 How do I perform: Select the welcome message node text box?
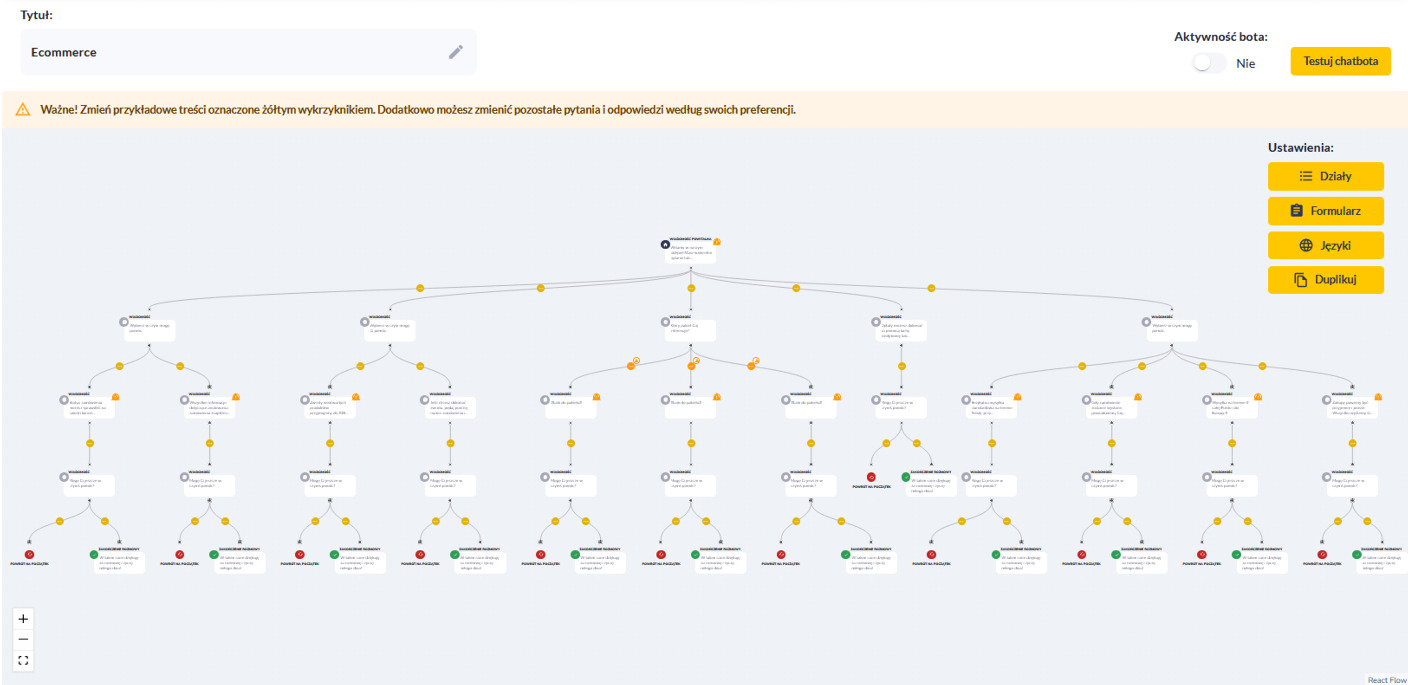tap(691, 254)
